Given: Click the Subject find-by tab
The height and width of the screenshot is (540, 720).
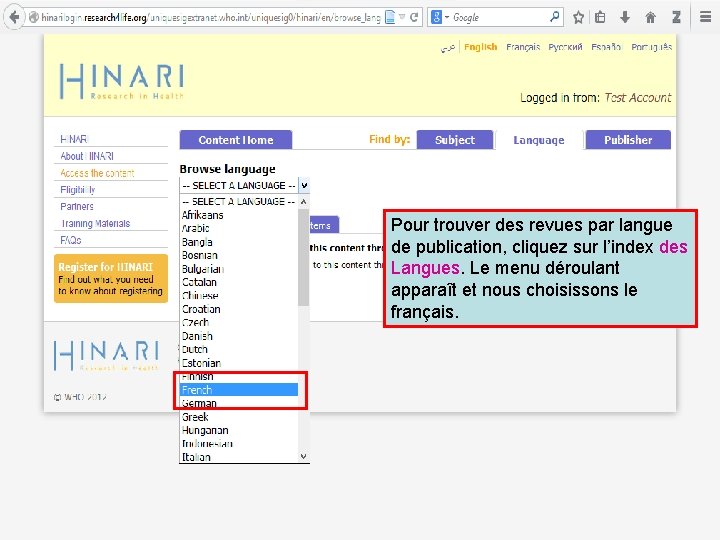Looking at the screenshot, I should pos(455,140).
